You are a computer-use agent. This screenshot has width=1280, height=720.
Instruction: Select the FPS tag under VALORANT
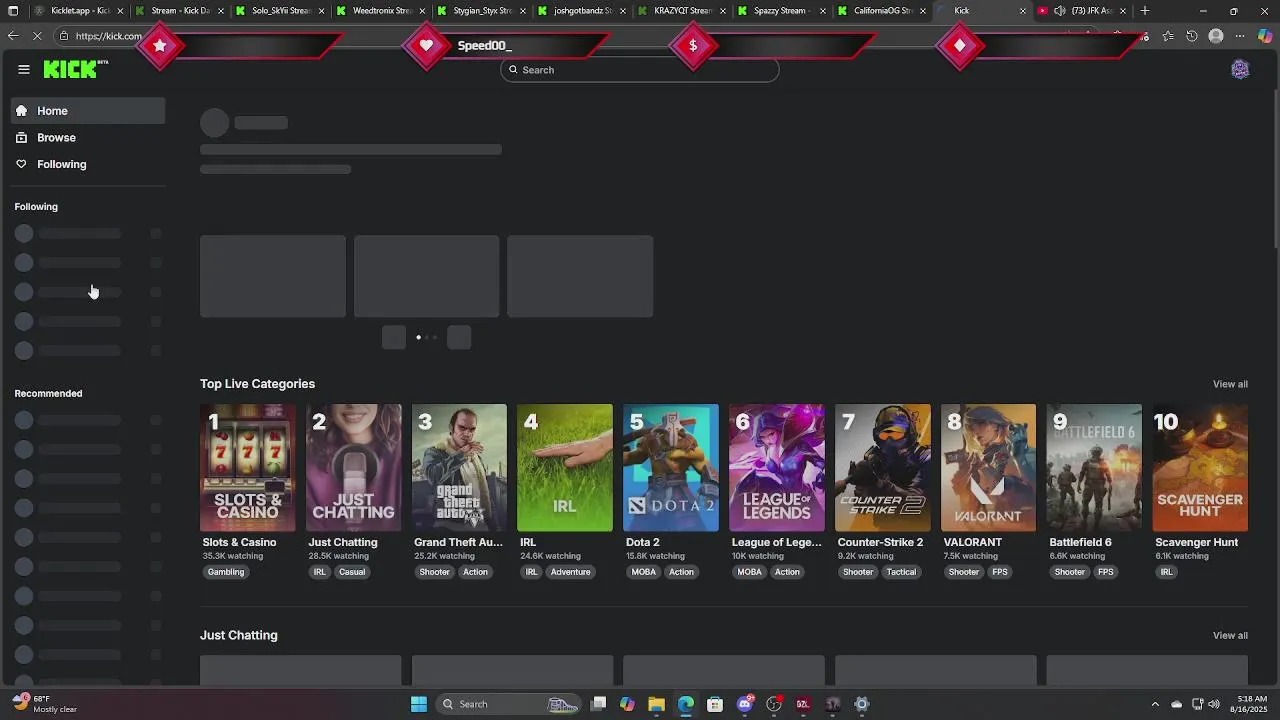point(1000,572)
